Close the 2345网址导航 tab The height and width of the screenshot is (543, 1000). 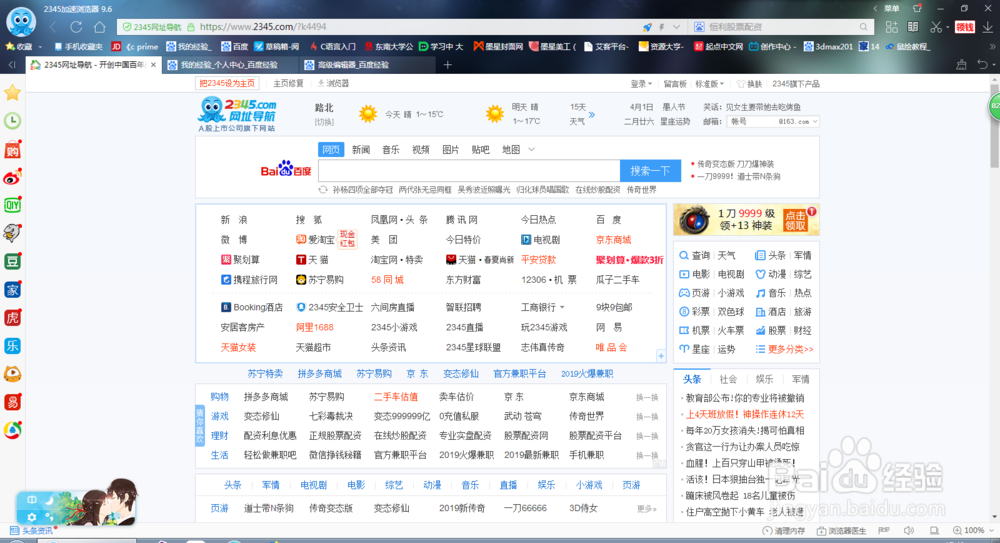point(153,64)
